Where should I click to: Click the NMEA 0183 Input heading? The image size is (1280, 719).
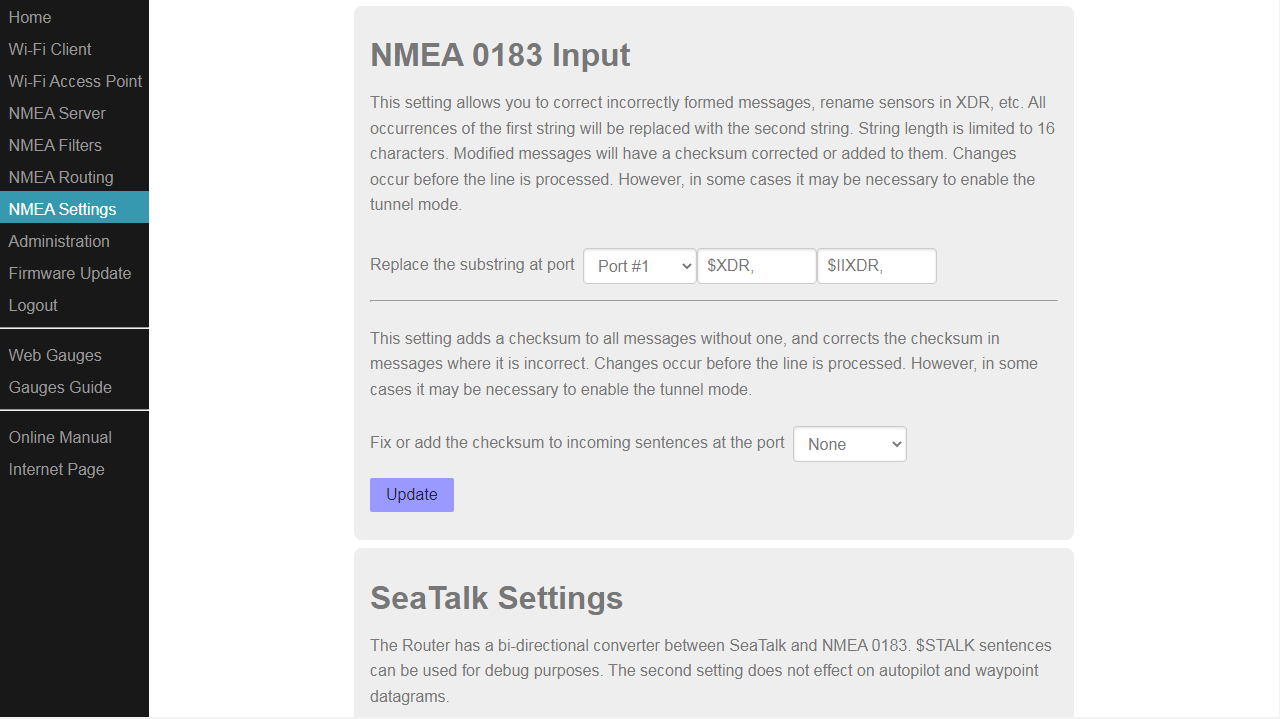click(x=500, y=55)
